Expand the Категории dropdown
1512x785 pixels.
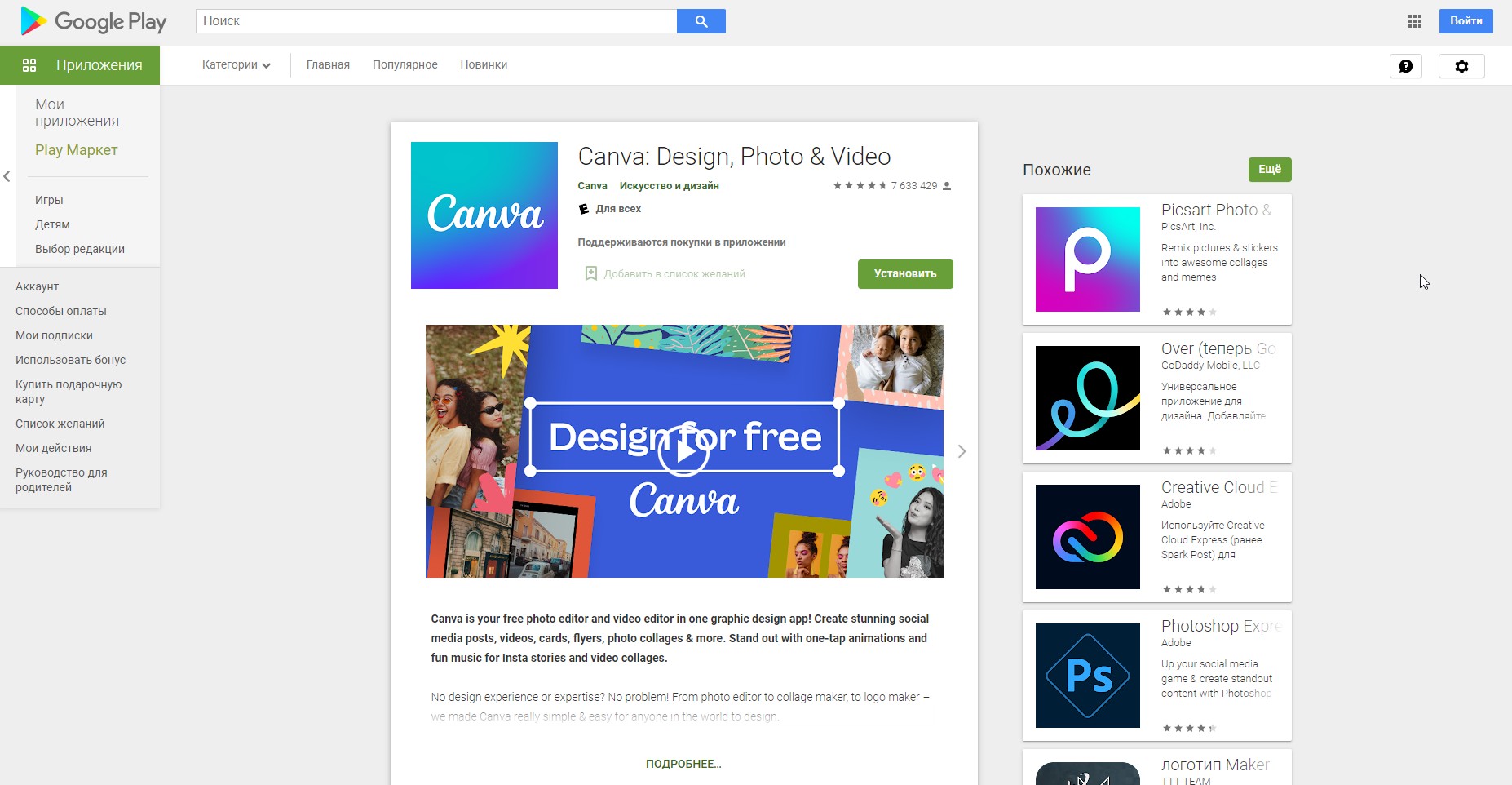click(237, 65)
